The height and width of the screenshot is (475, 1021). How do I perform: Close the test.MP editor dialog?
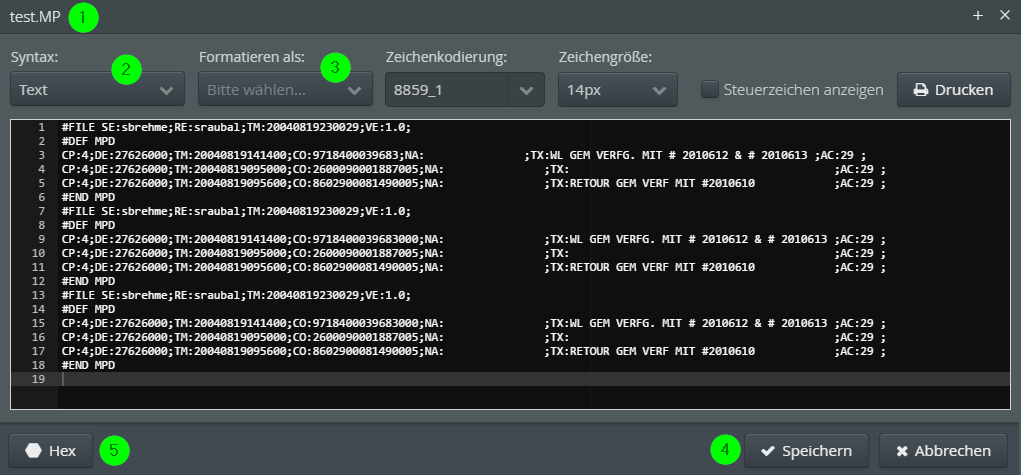coord(1005,16)
